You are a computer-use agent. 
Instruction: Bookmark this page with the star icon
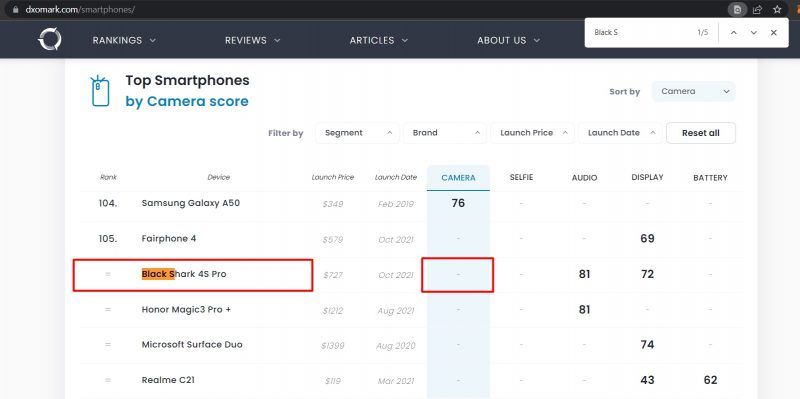tap(777, 9)
